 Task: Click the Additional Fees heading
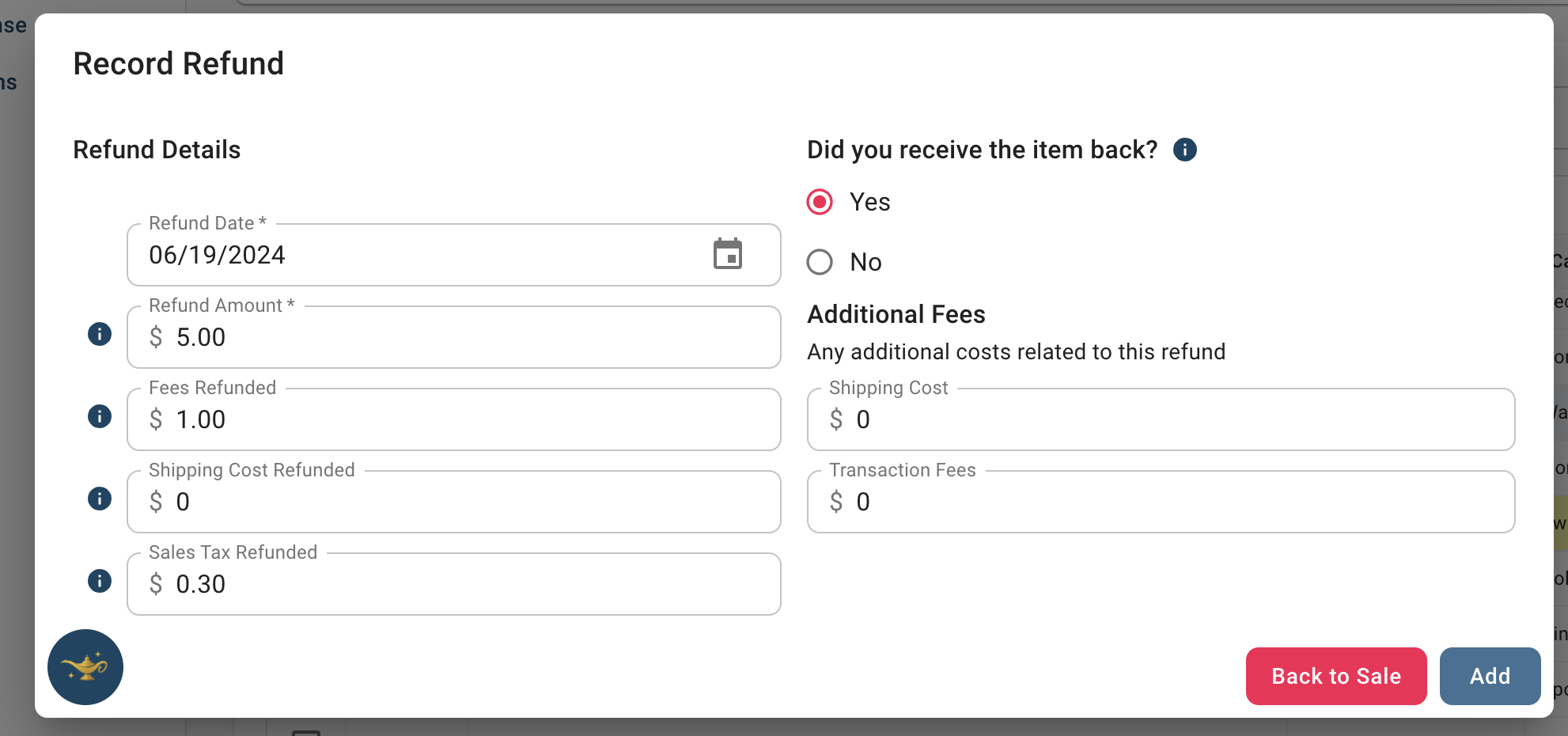pos(896,314)
